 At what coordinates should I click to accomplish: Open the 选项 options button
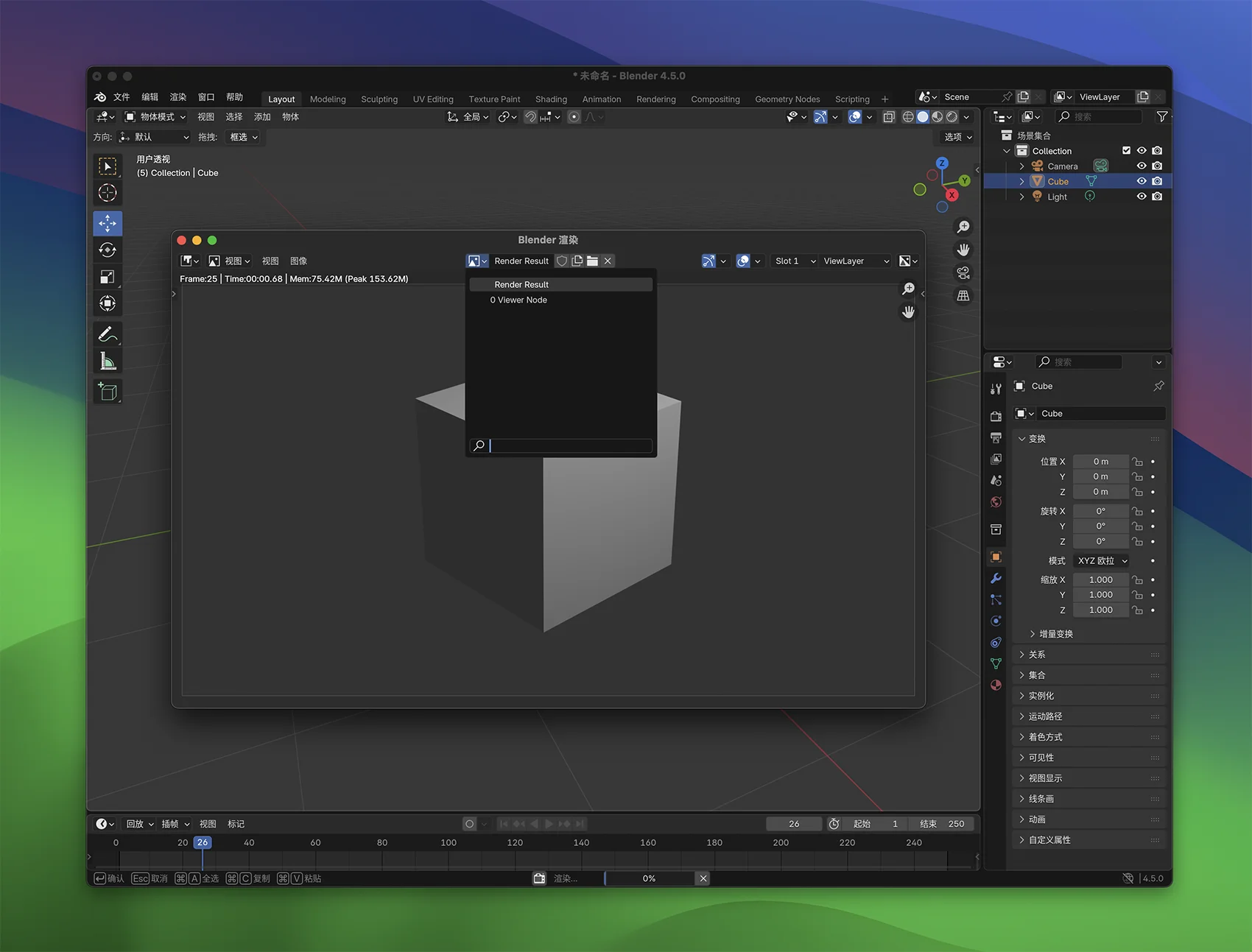(958, 138)
